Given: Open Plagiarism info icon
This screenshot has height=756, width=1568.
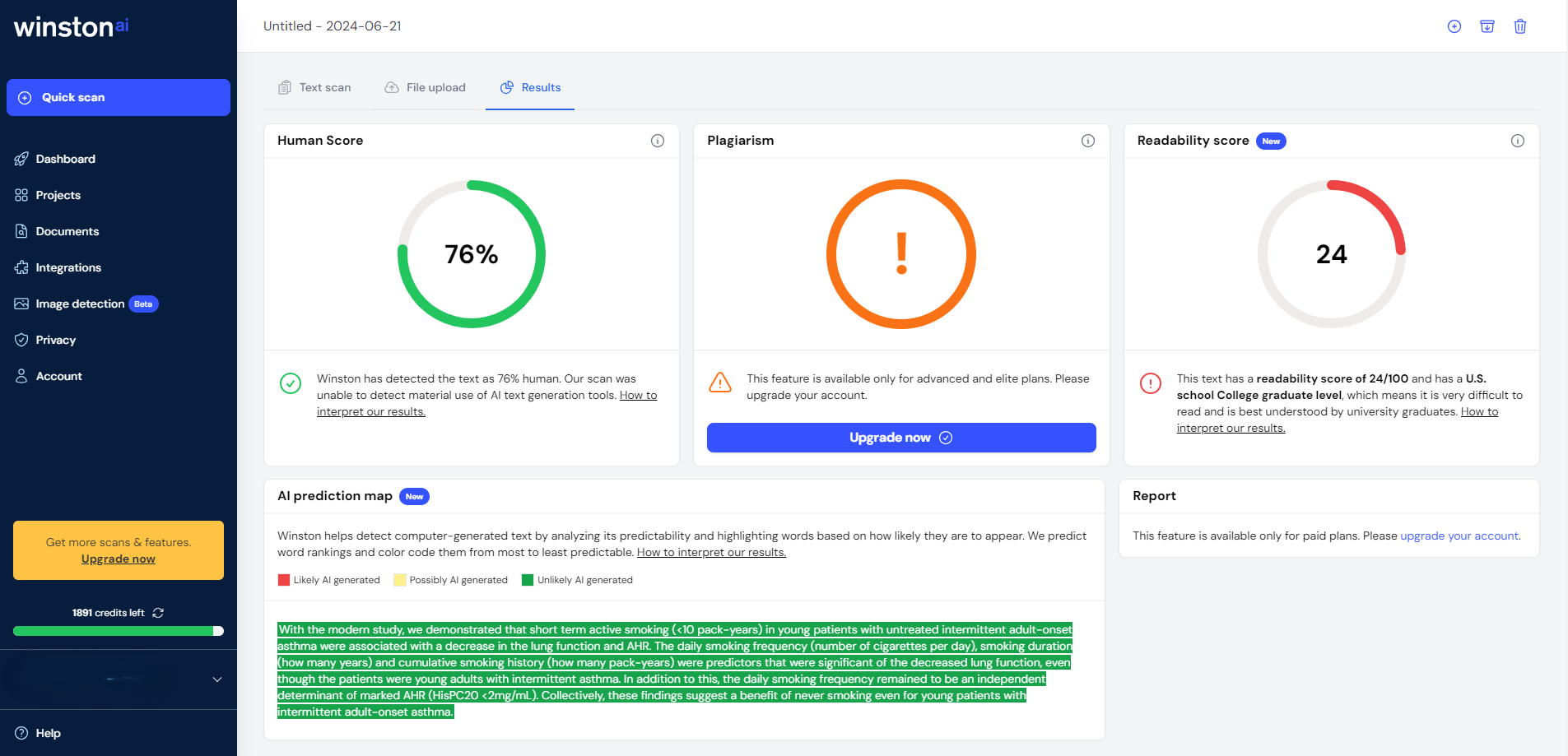Looking at the screenshot, I should point(1088,141).
